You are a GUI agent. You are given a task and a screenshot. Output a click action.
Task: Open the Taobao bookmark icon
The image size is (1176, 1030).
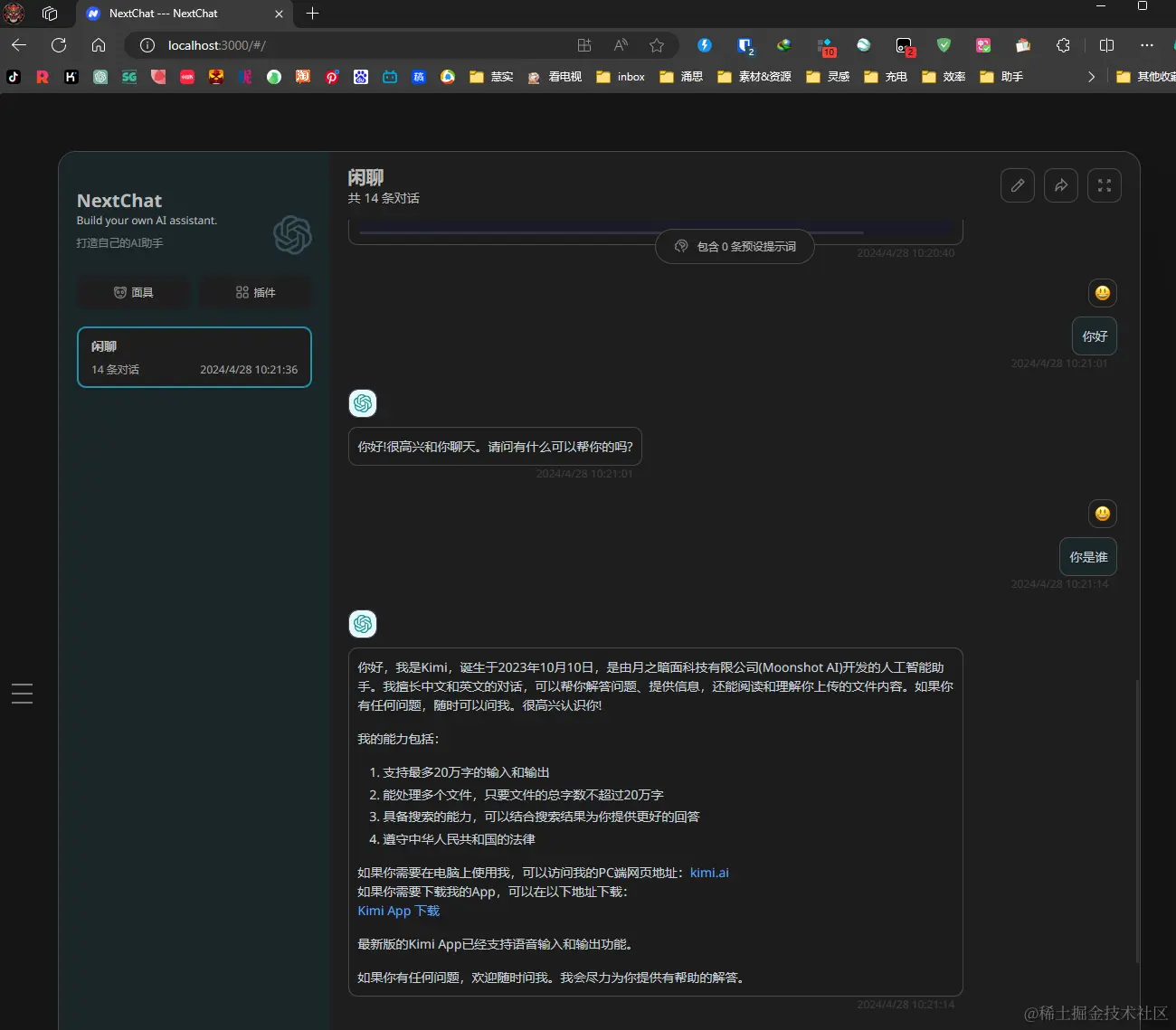tap(303, 77)
